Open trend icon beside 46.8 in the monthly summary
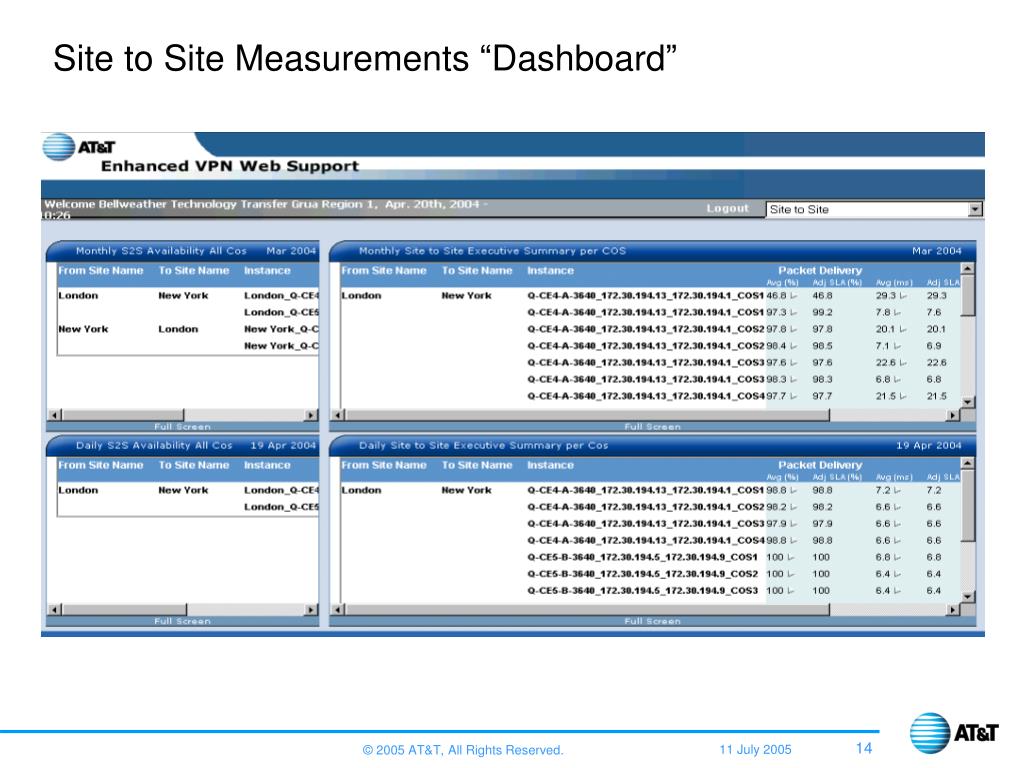 [793, 296]
